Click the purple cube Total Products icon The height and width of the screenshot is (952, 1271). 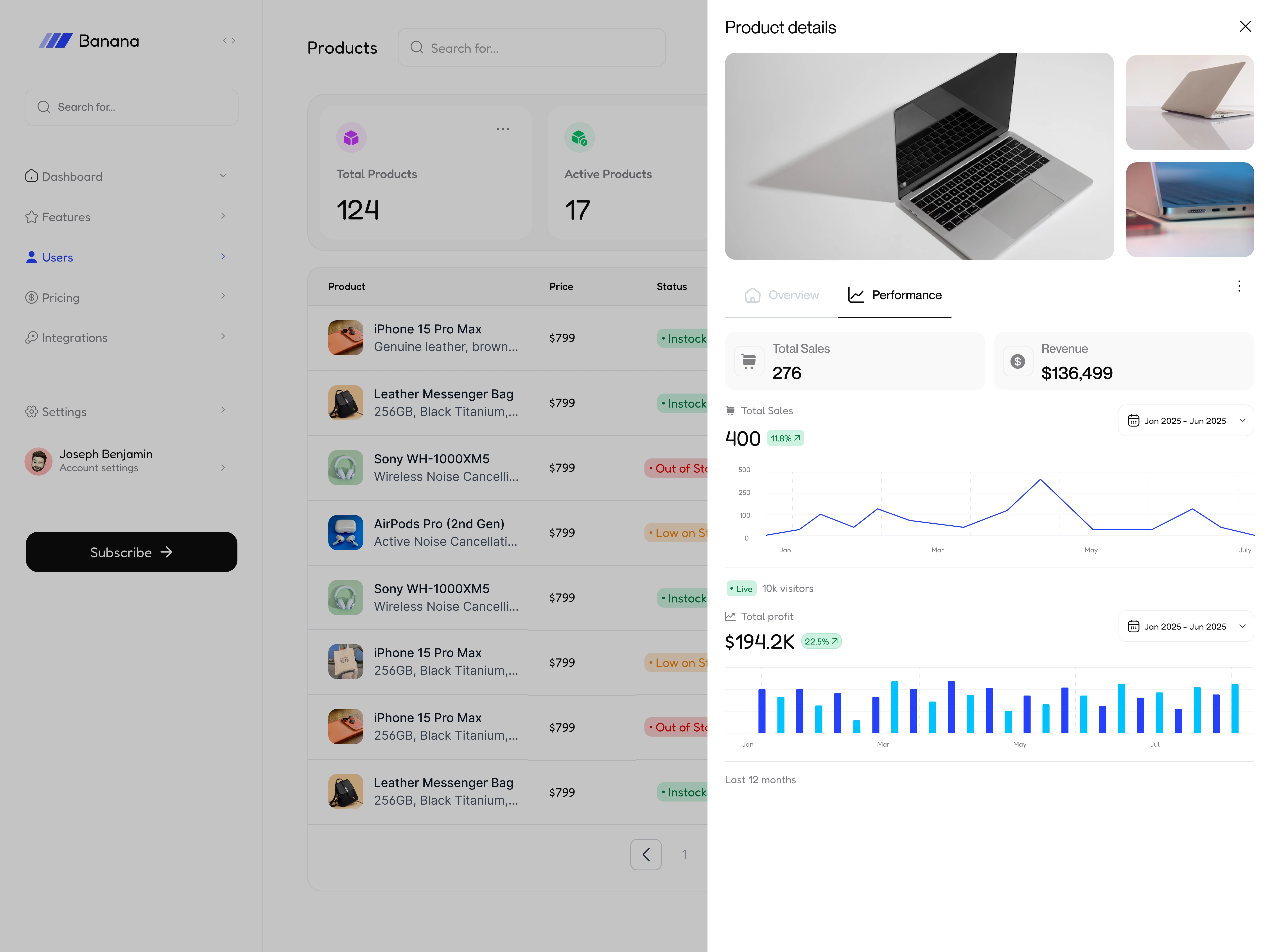[351, 138]
